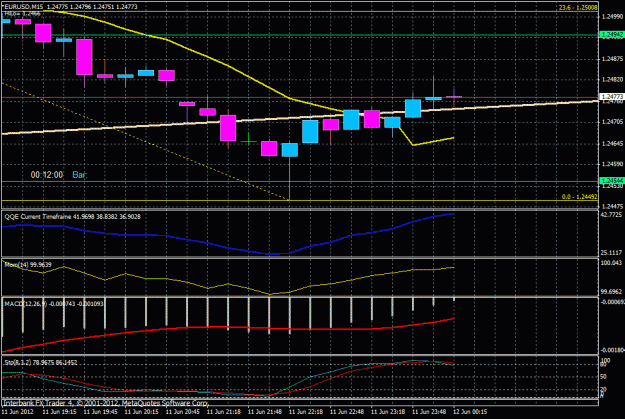Select the MACD(12,26,9) indicator label
The image size is (625, 419).
54,304
